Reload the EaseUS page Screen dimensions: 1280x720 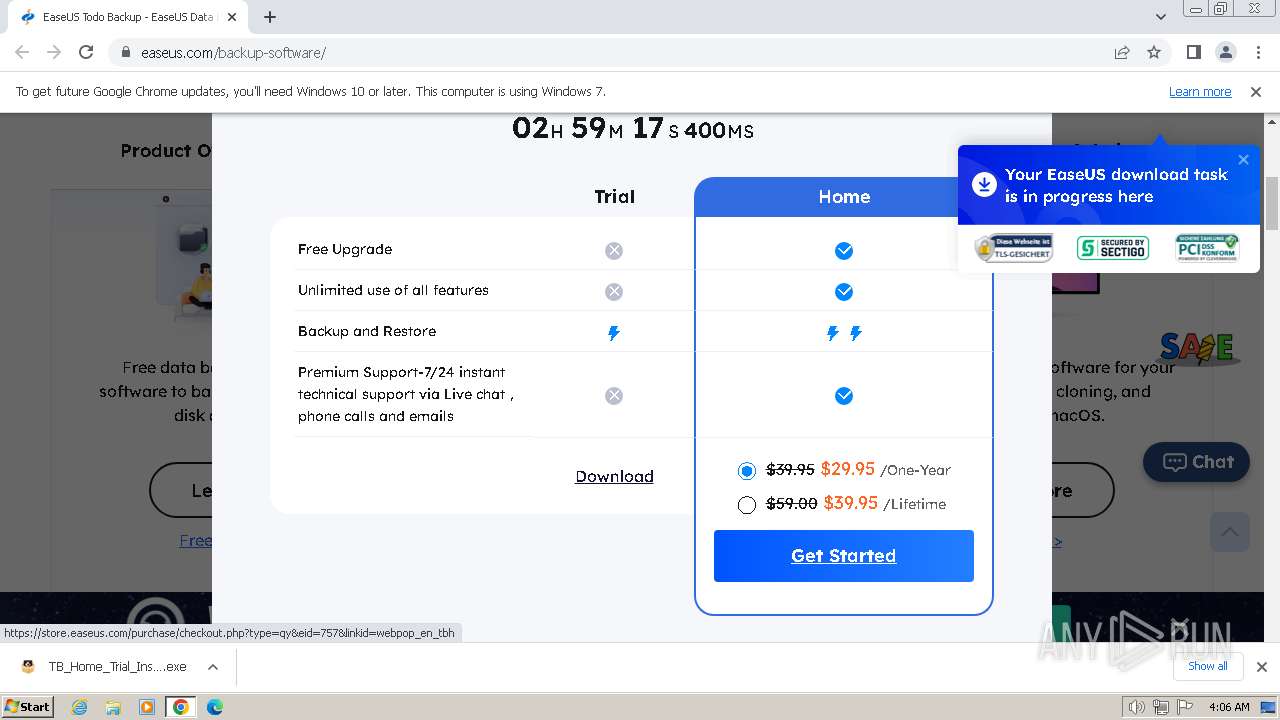tap(86, 52)
